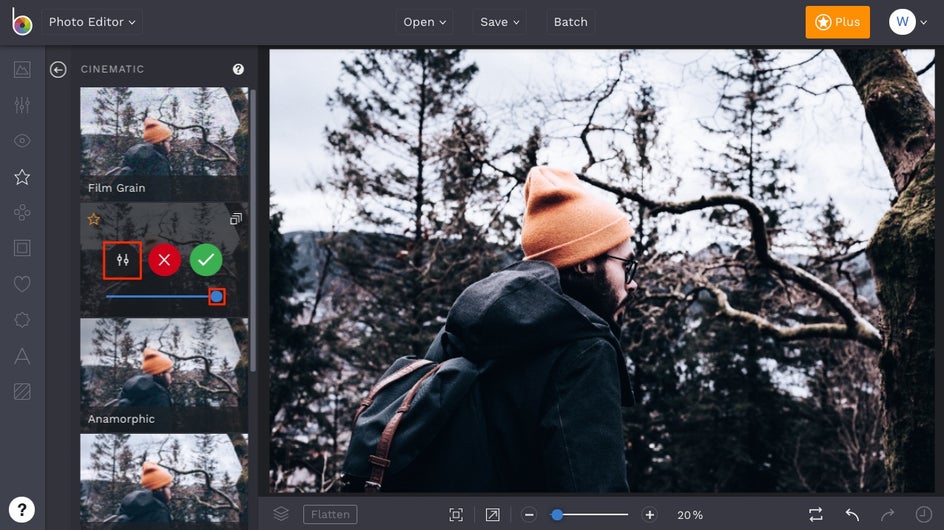Open the effect settings sliders button

(123, 260)
